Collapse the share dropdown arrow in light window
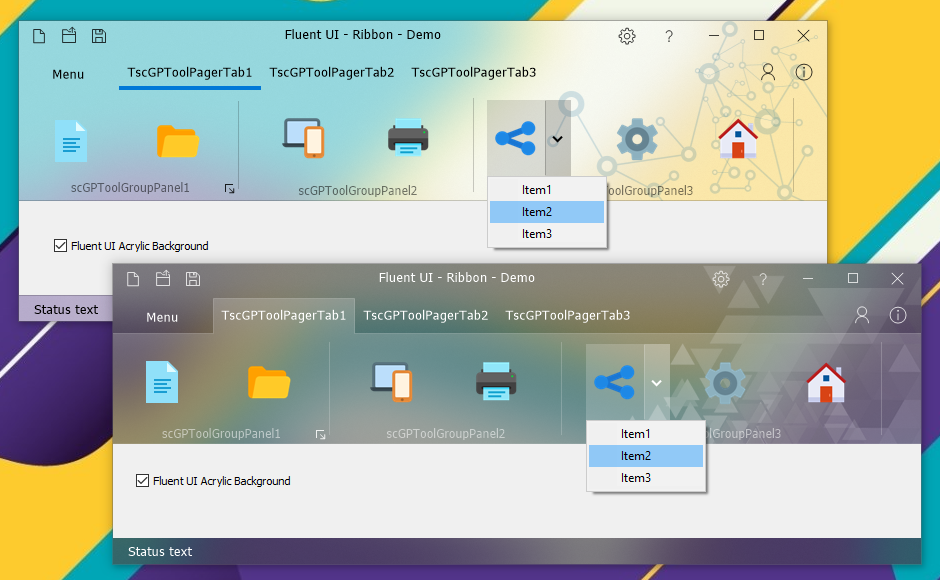 [558, 139]
